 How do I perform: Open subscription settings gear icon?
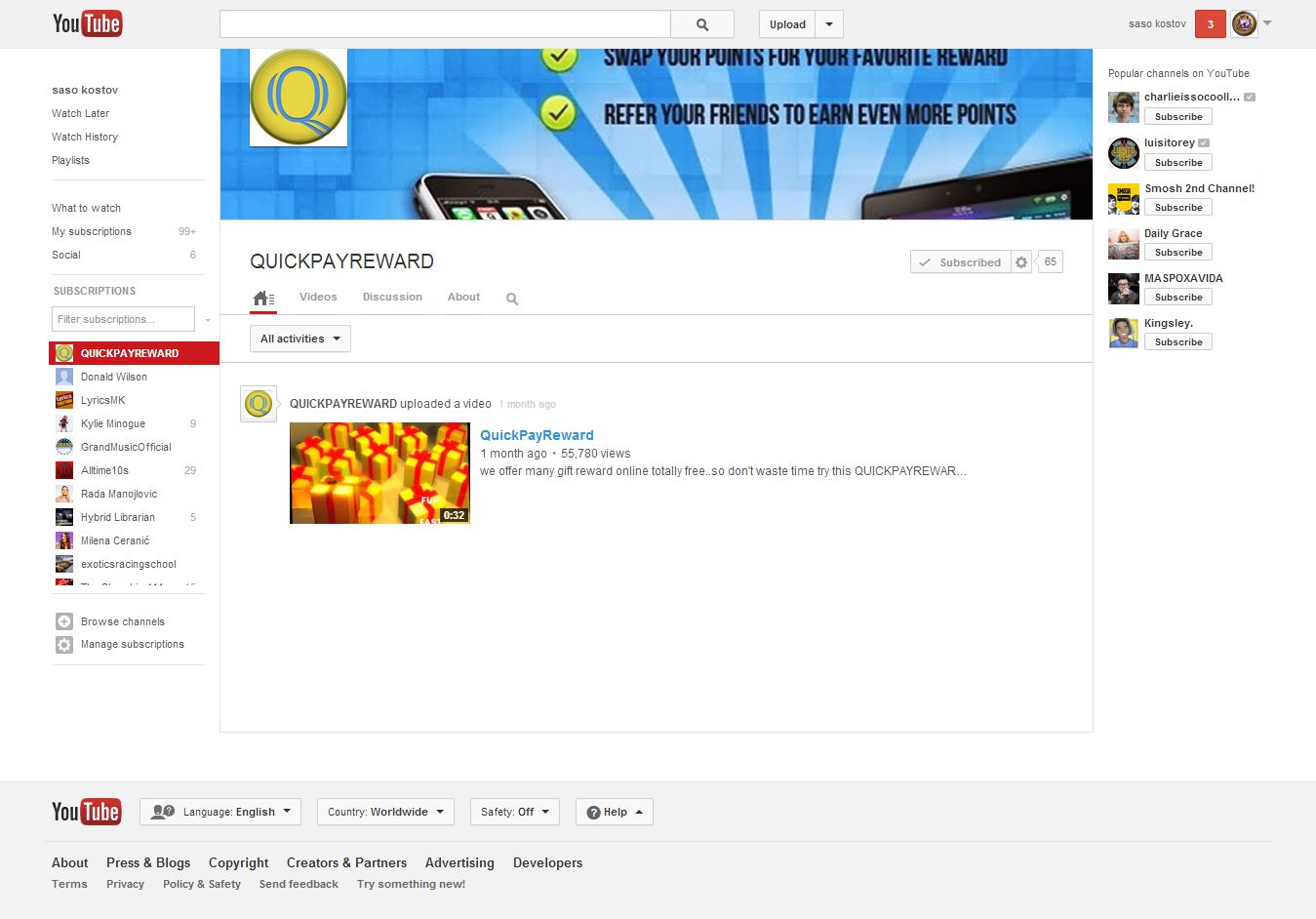click(x=1021, y=262)
